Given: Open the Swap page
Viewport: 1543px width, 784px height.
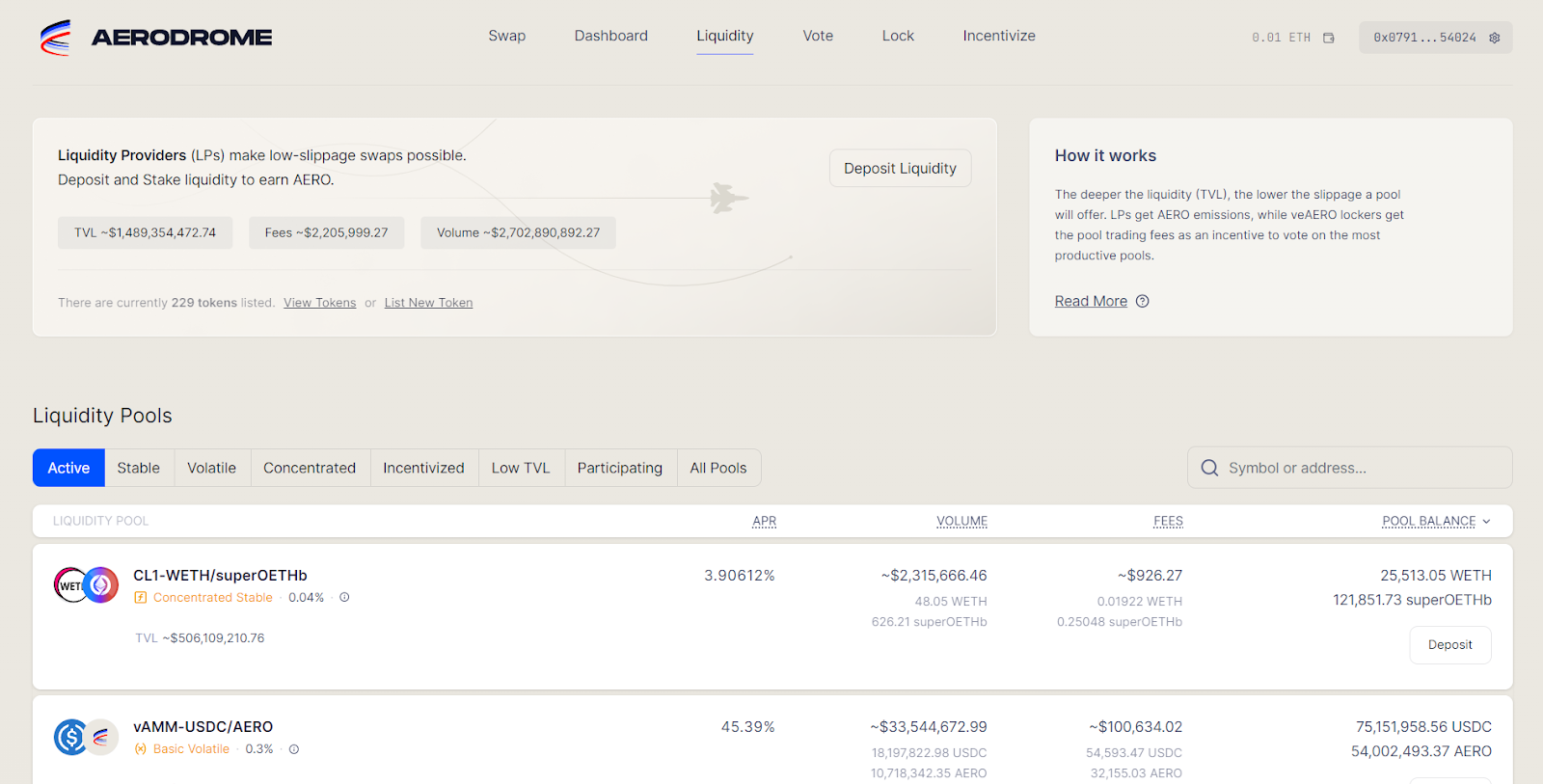Looking at the screenshot, I should pos(507,36).
